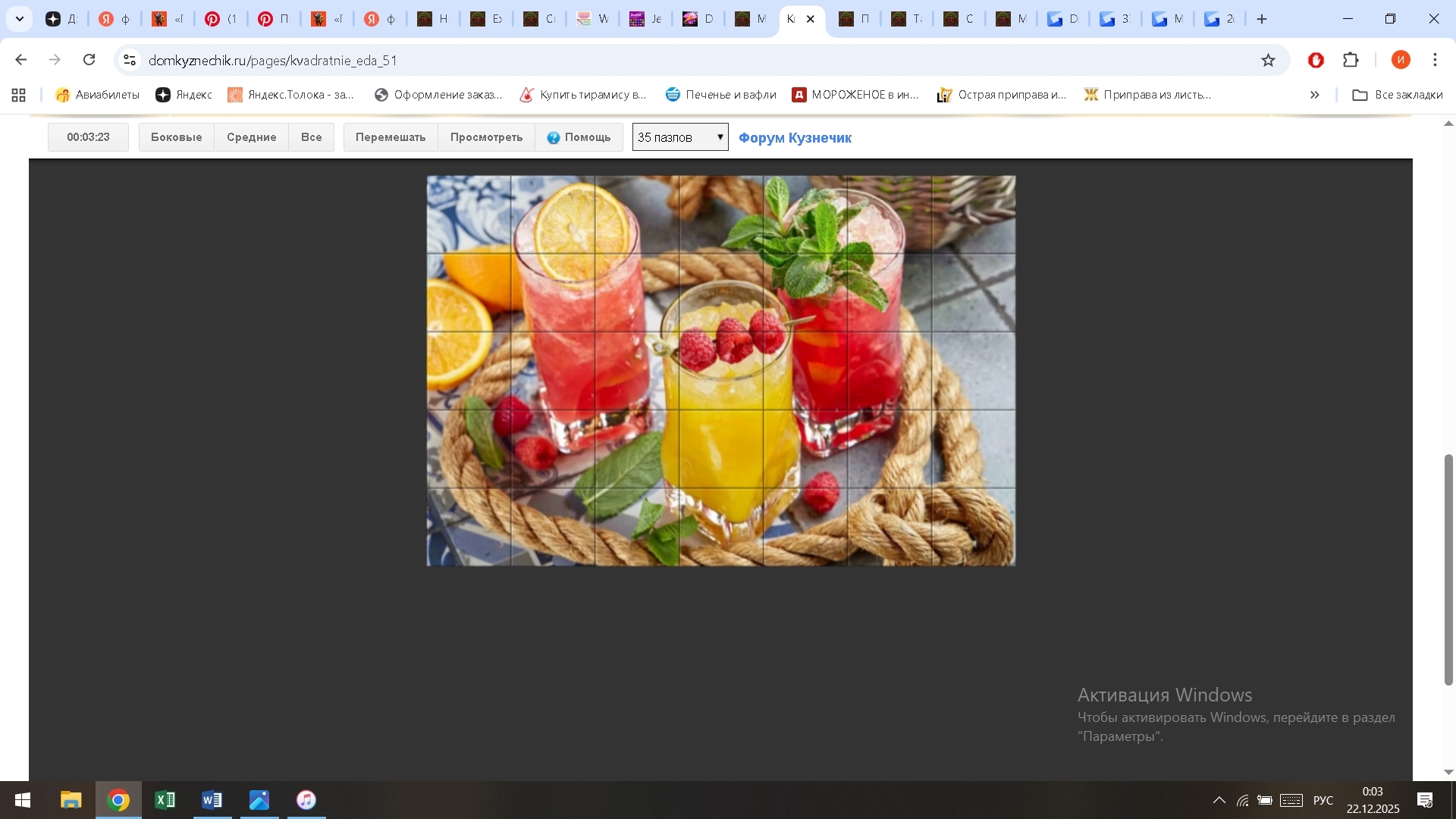The width and height of the screenshot is (1456, 819).
Task: Open the red ad-blocker extension icon
Action: point(1316,60)
